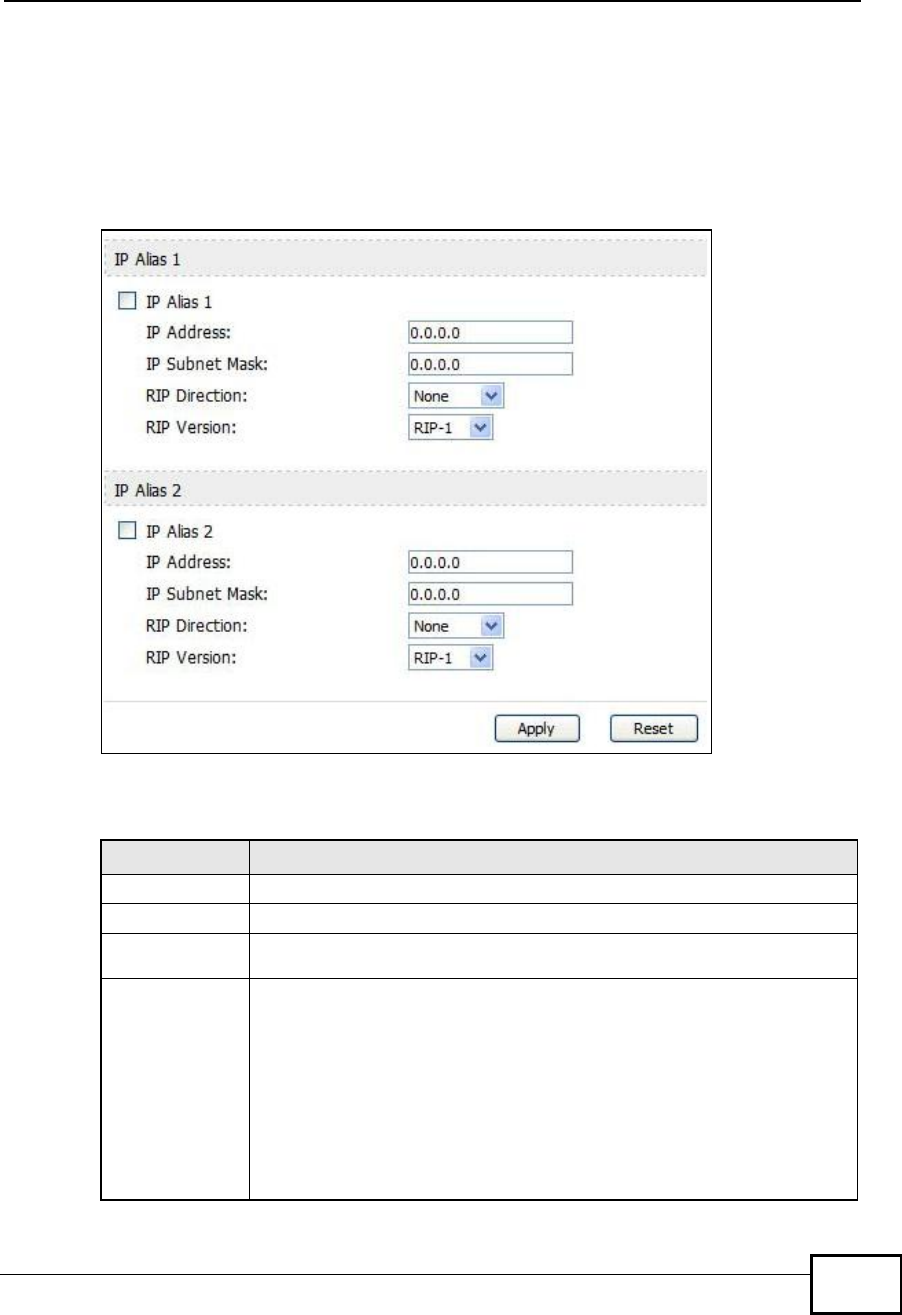
Task: Open RIP Direction dropdown under IP Alias 2
Action: pyautogui.click(x=456, y=626)
